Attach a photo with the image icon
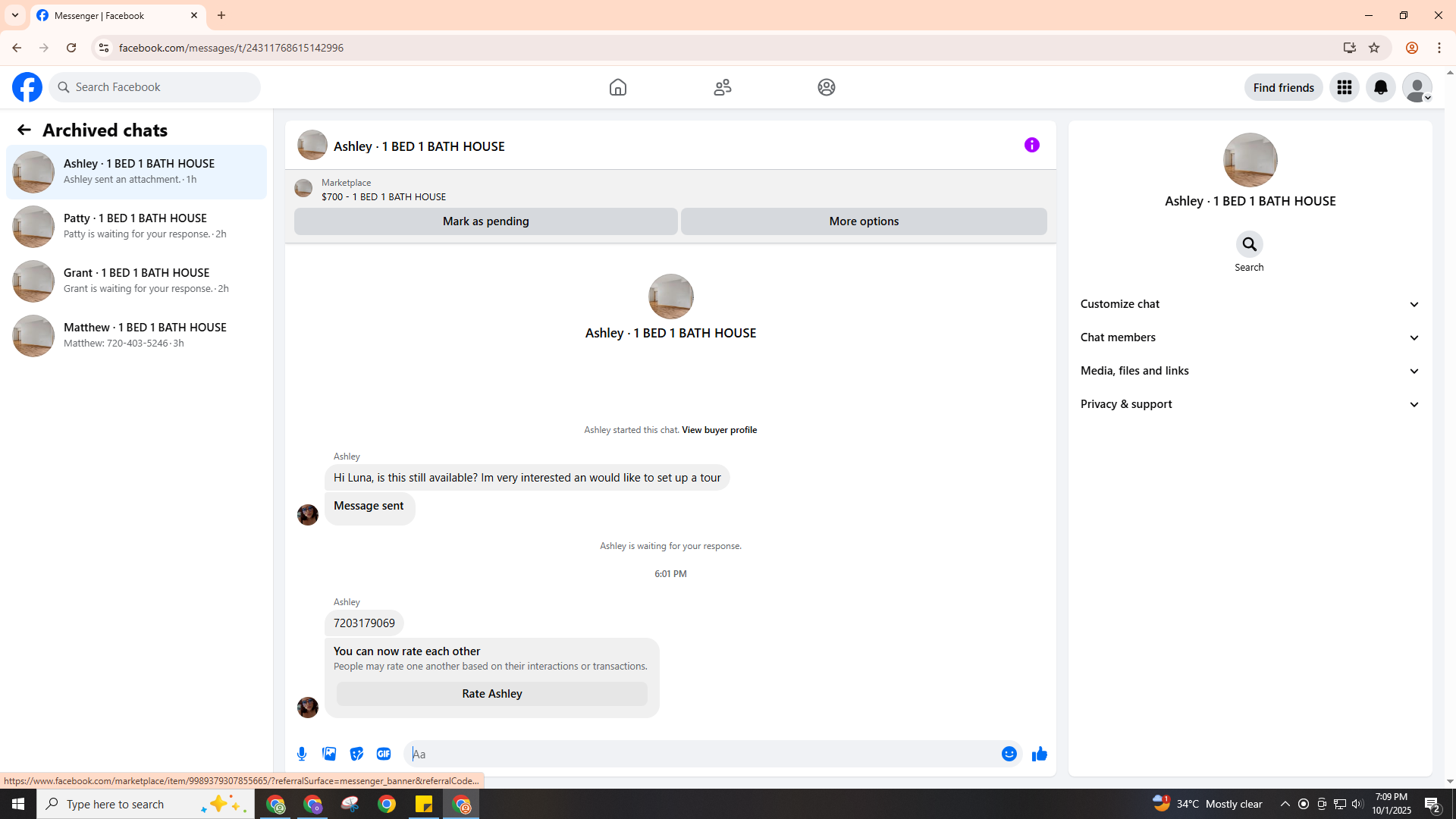Viewport: 1456px width, 819px height. tap(329, 754)
